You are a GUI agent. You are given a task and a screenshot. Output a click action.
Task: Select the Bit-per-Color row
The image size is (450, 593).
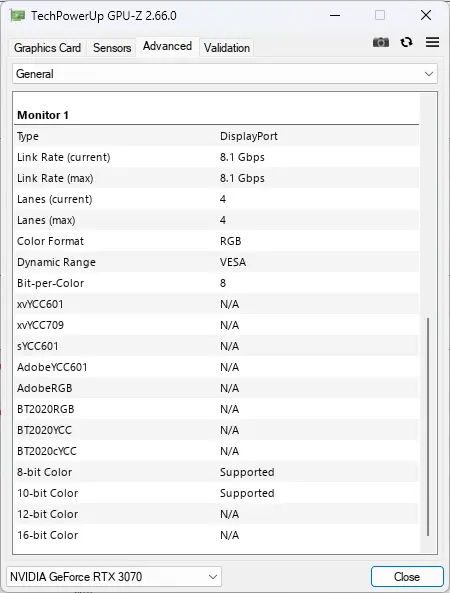pyautogui.click(x=217, y=283)
